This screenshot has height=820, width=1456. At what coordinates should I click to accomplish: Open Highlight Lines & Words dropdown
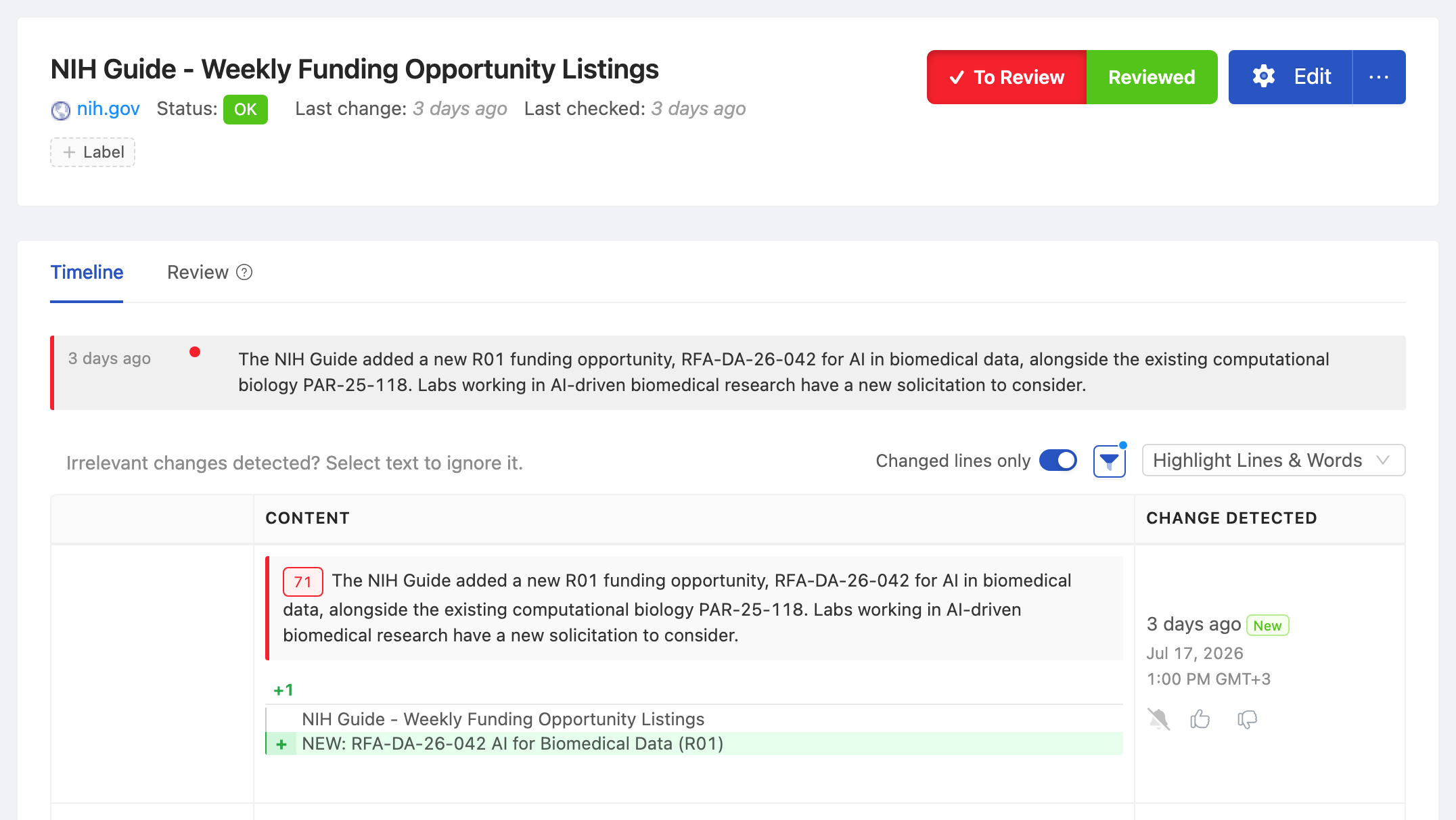pyautogui.click(x=1273, y=461)
